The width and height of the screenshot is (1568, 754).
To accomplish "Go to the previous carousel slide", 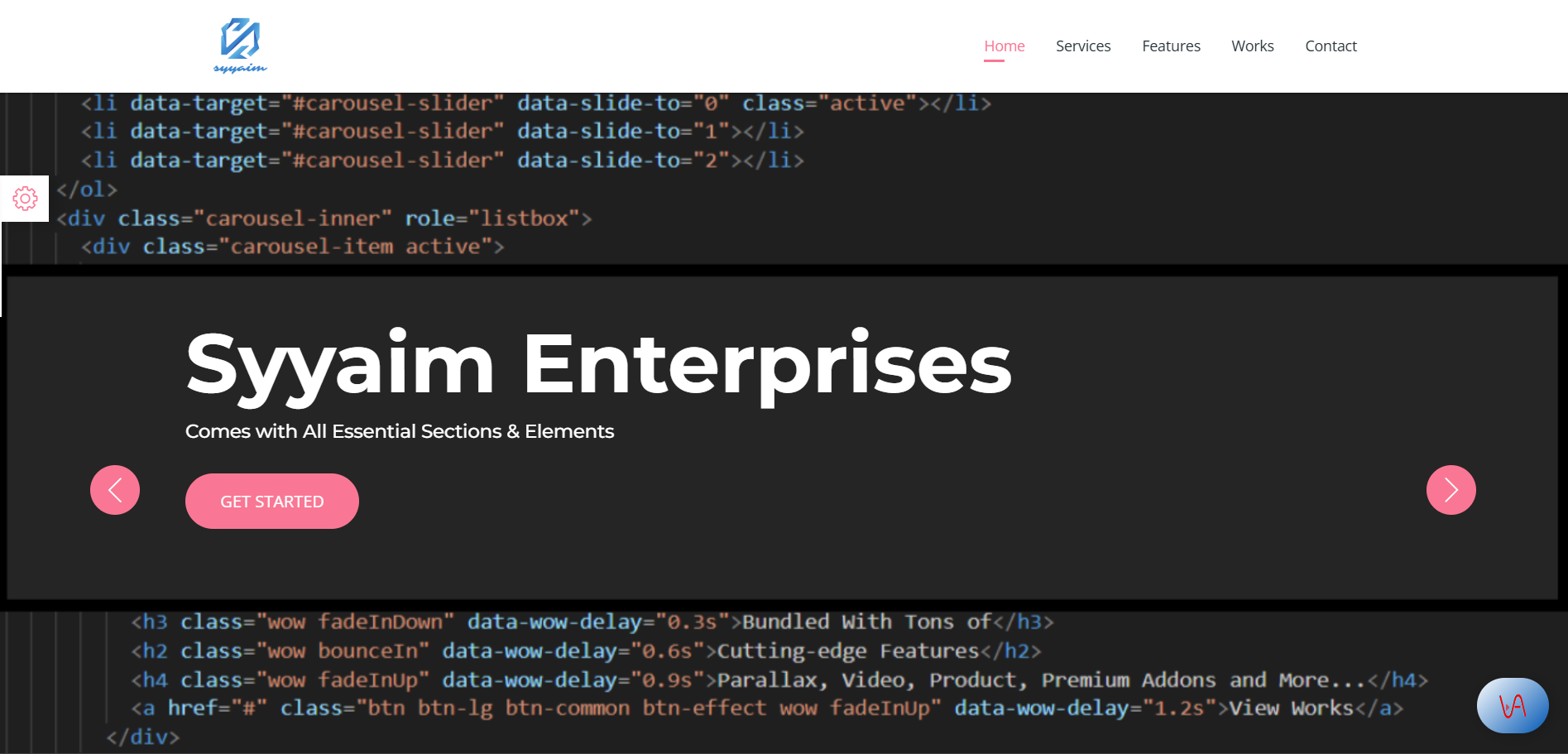I will click(x=115, y=490).
